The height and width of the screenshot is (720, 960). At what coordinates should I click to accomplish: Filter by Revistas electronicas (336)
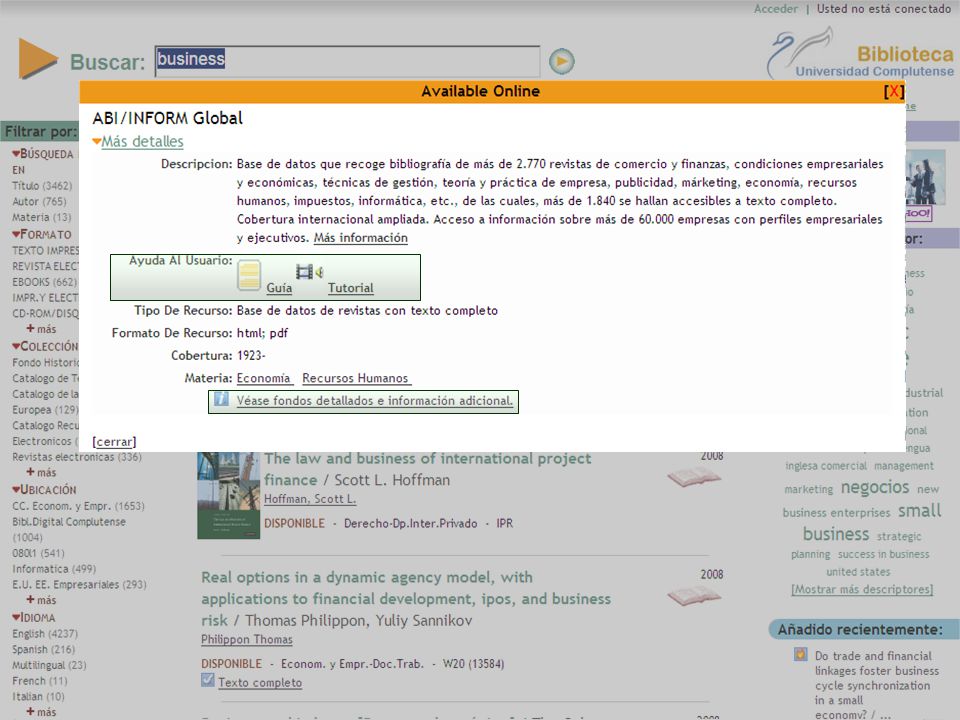(x=77, y=457)
